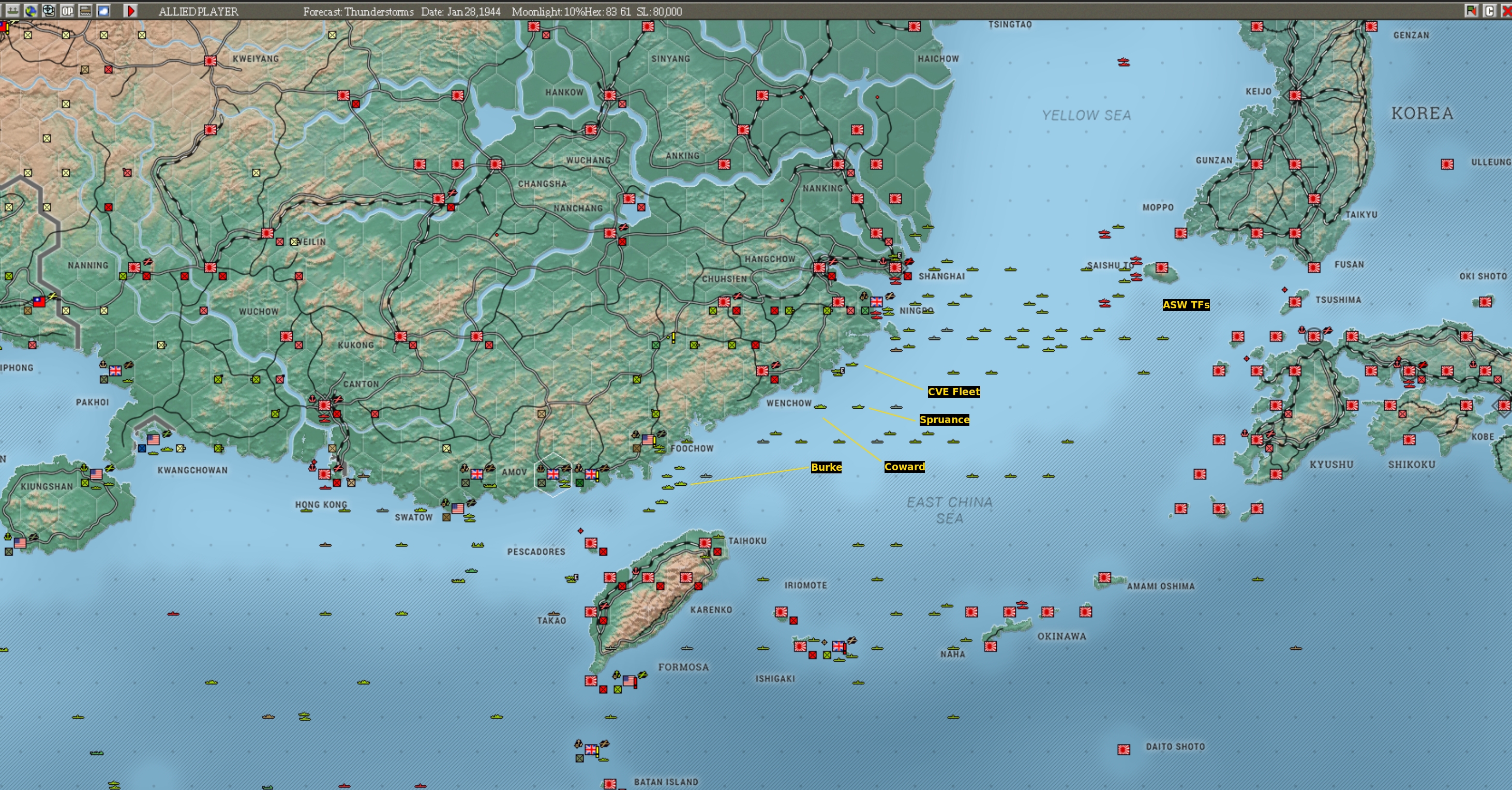Click the red end-turn arrow
Image resolution: width=1512 pixels, height=790 pixels.
point(131,10)
